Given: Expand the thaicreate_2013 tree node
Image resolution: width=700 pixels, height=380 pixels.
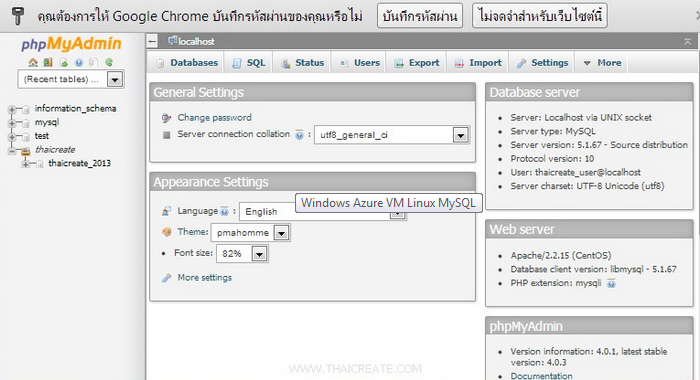Looking at the screenshot, I should (x=26, y=164).
